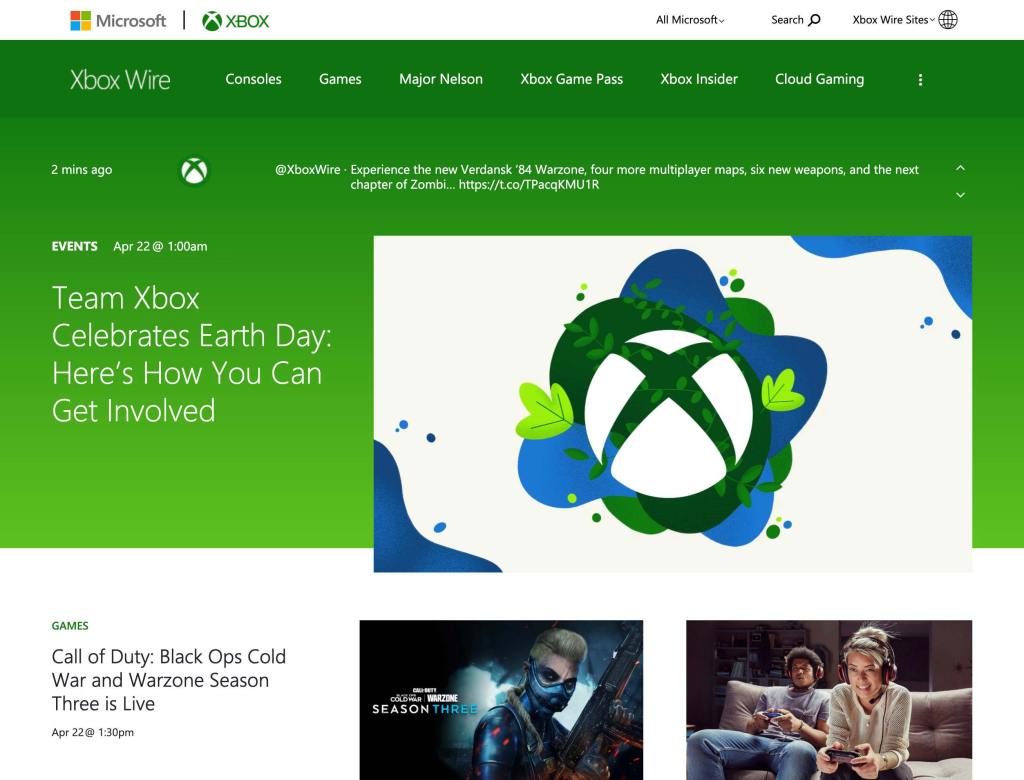Click the Xbox avatar icon in tweet ticker
Image resolution: width=1024 pixels, height=780 pixels.
194,171
